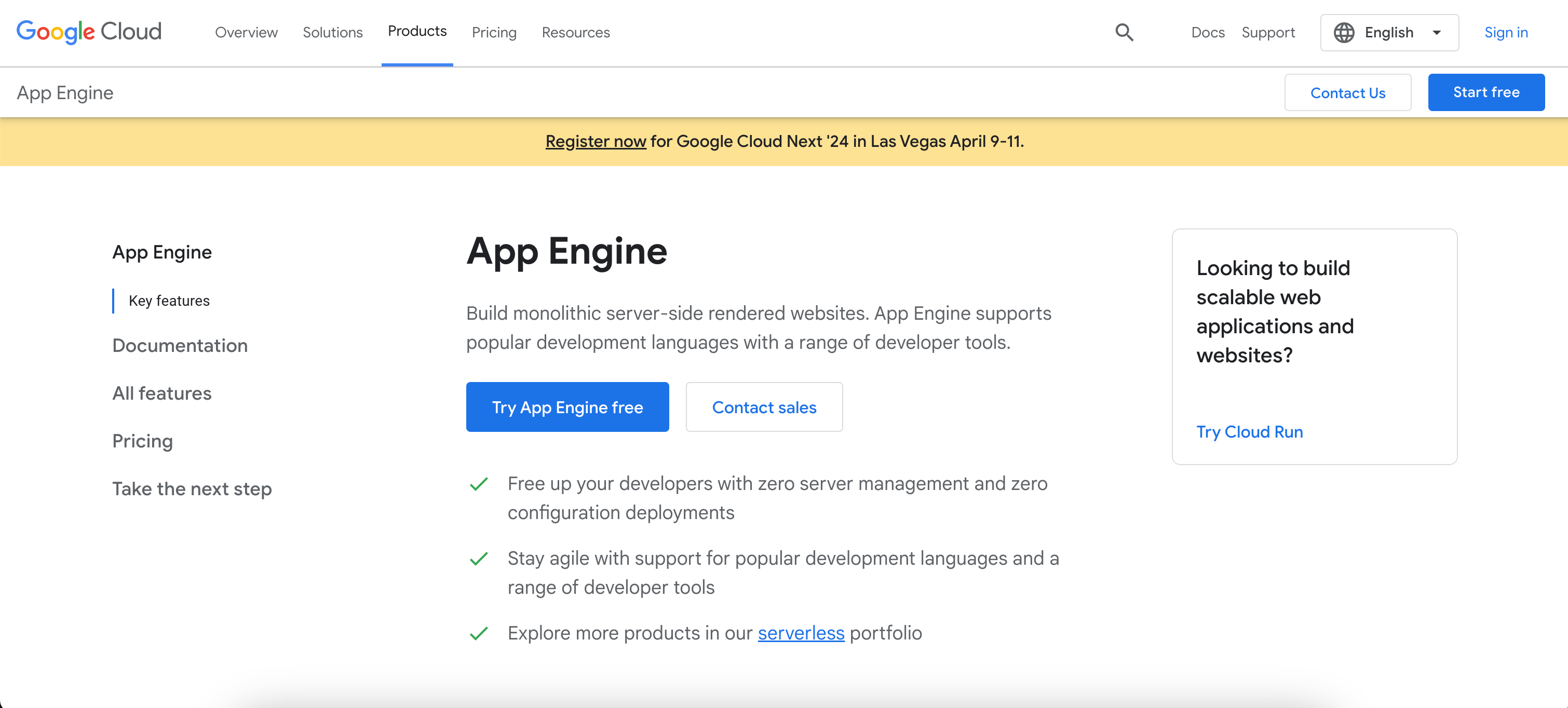Image resolution: width=1568 pixels, height=708 pixels.
Task: Click the checkmark beside 'Explore more products'
Action: point(478,634)
